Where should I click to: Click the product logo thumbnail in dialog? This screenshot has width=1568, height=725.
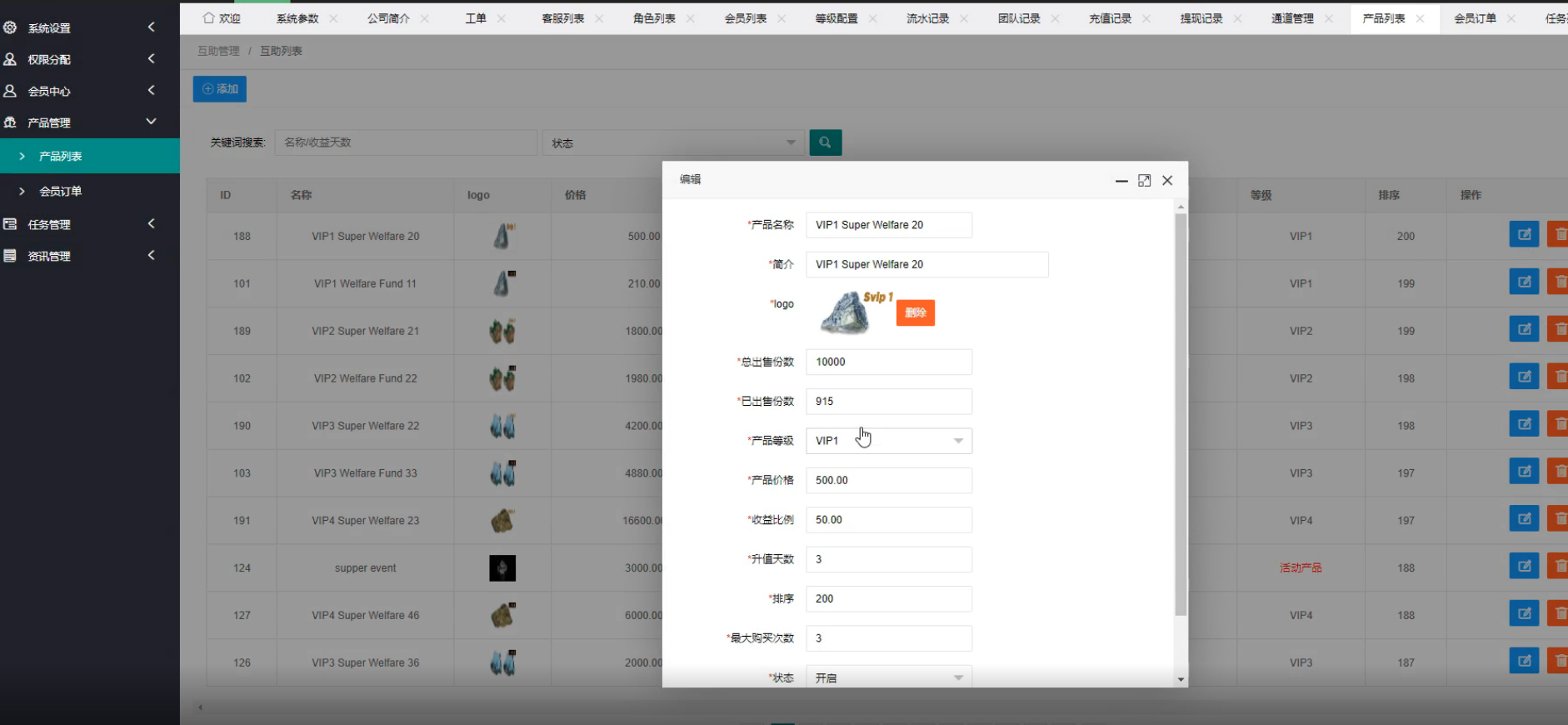[846, 313]
